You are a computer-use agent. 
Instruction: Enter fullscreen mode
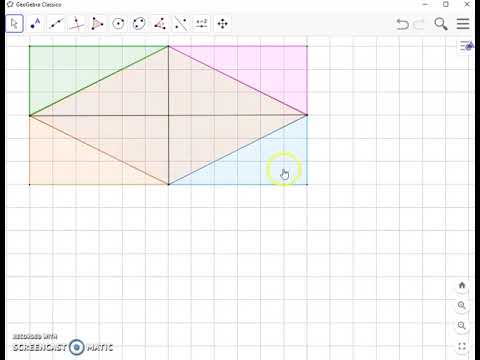(x=462, y=346)
